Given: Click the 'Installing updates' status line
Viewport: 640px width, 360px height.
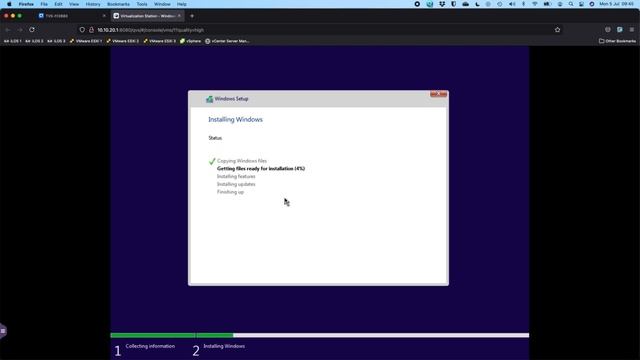Looking at the screenshot, I should click(x=236, y=184).
